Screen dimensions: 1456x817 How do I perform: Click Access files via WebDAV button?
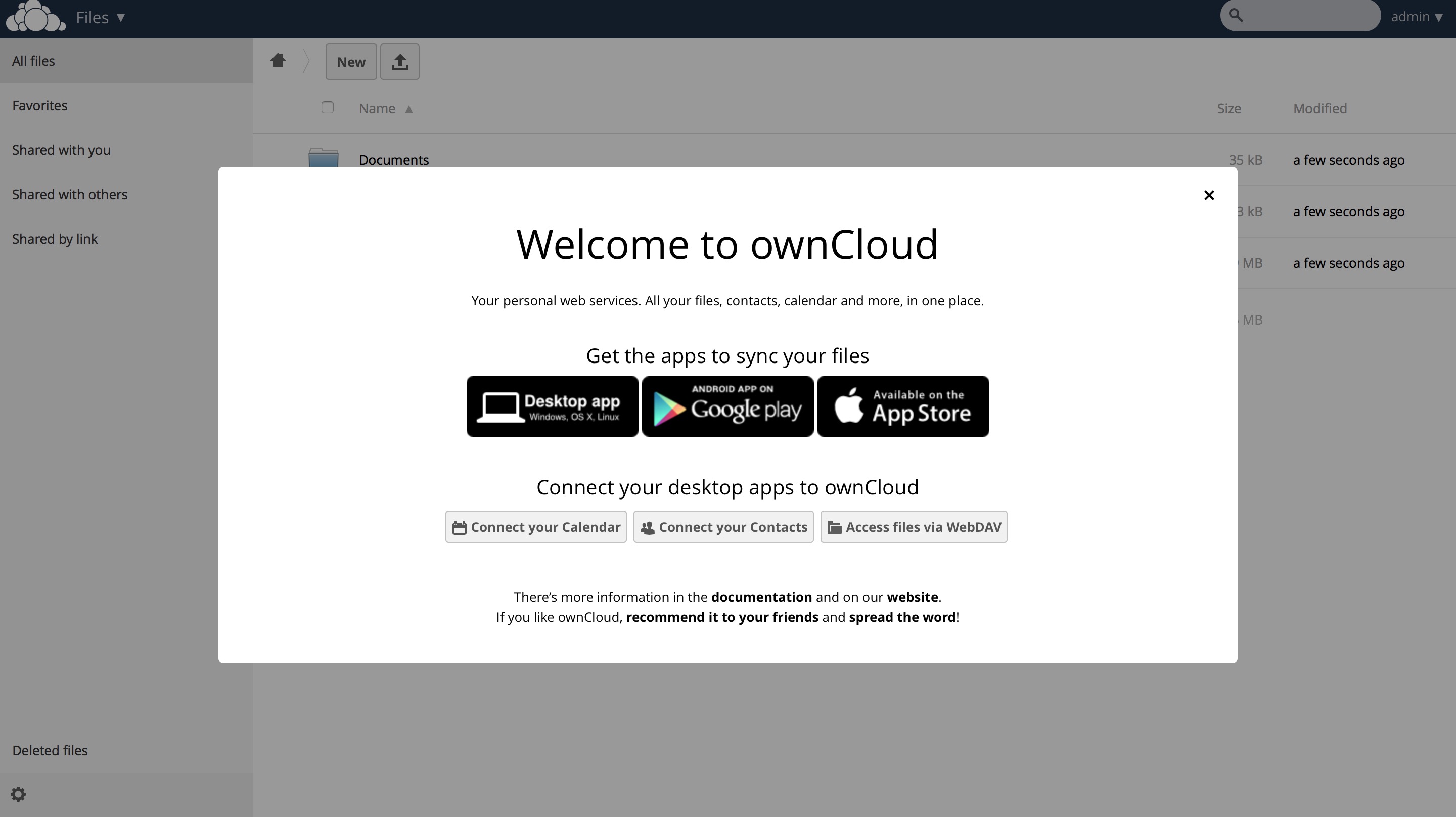point(914,527)
